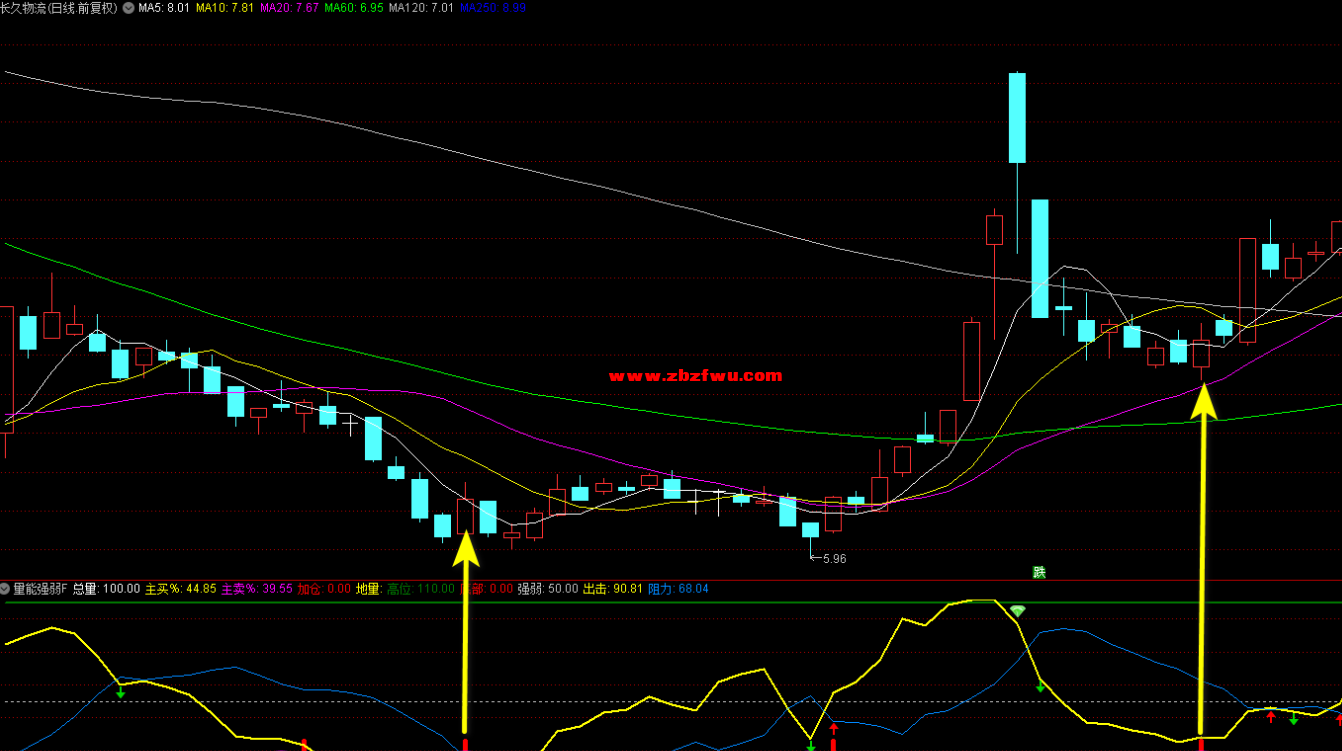The image size is (1342, 751).
Task: Click the 主卖%: 39.55 value
Action: click(256, 589)
